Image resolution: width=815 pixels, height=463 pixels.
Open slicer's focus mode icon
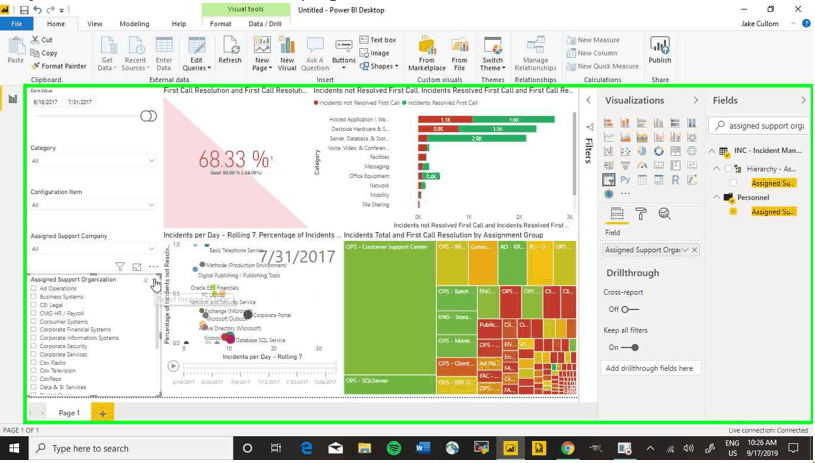click(x=137, y=267)
